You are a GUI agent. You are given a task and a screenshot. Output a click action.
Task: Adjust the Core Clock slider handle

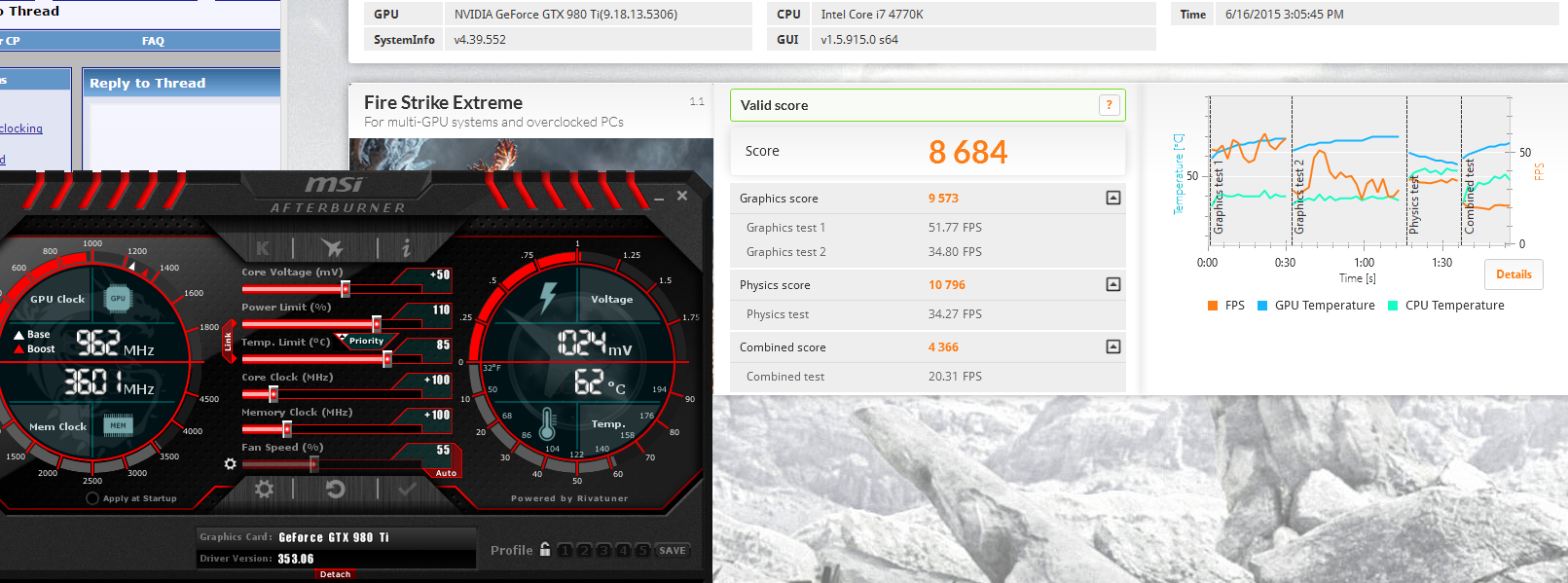[273, 394]
